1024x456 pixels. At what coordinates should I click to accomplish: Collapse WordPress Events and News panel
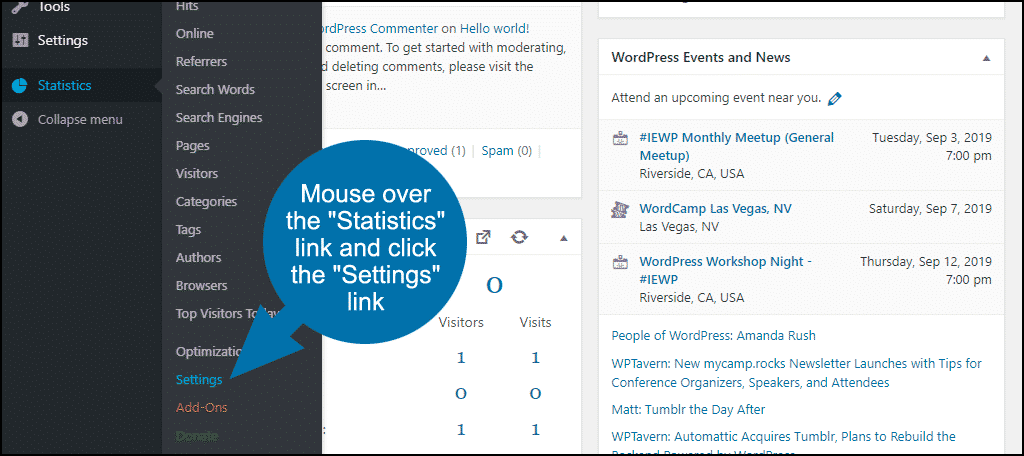click(987, 58)
